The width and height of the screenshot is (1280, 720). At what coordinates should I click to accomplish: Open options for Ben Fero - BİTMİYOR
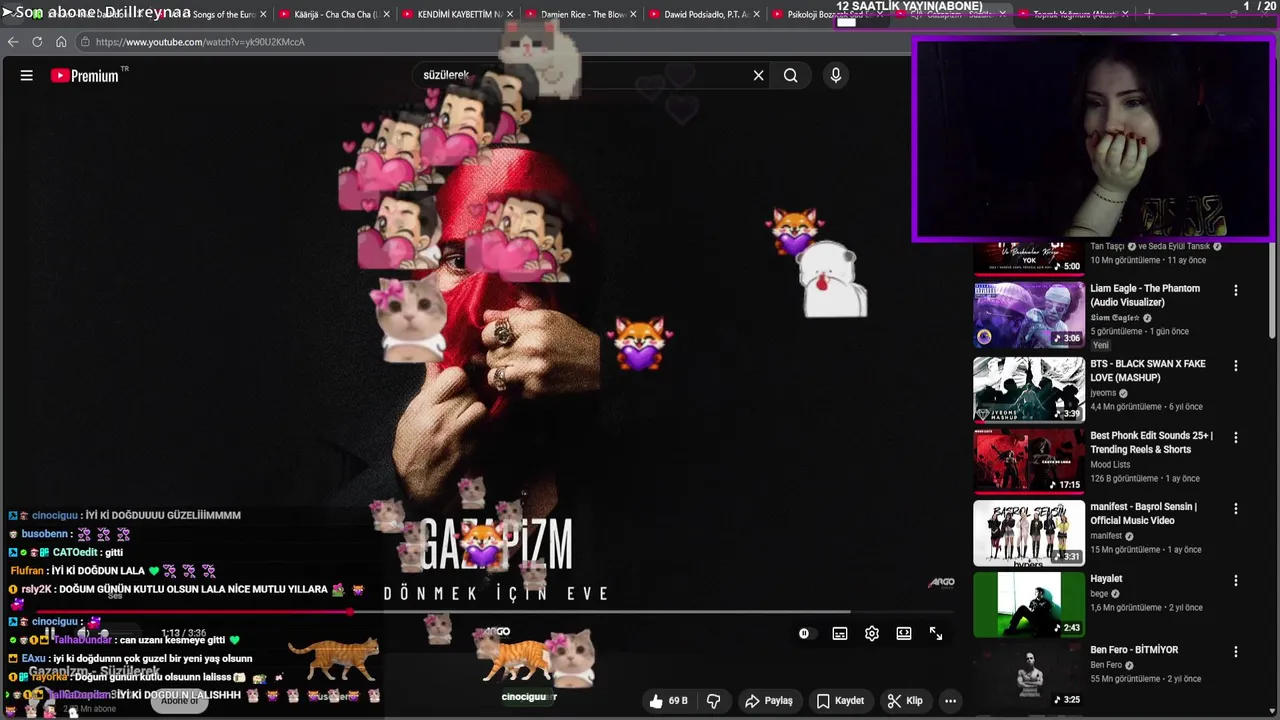(1236, 652)
